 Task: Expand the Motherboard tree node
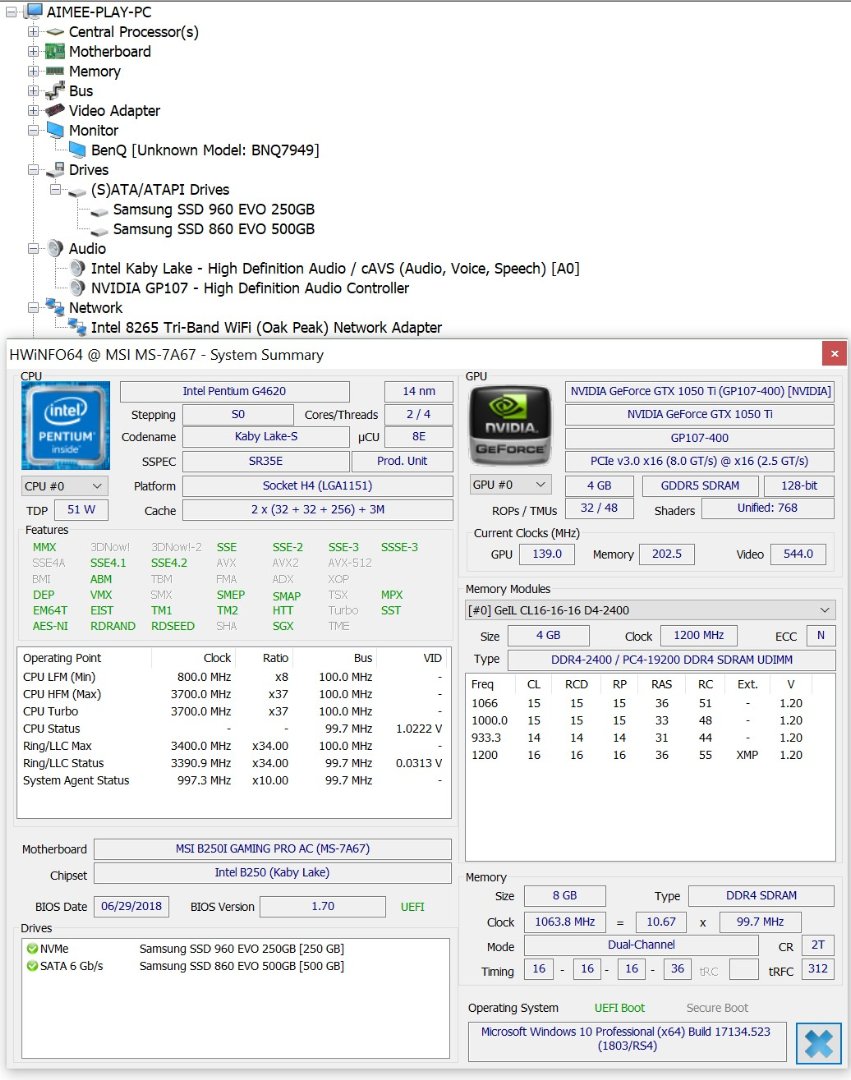click(x=33, y=52)
